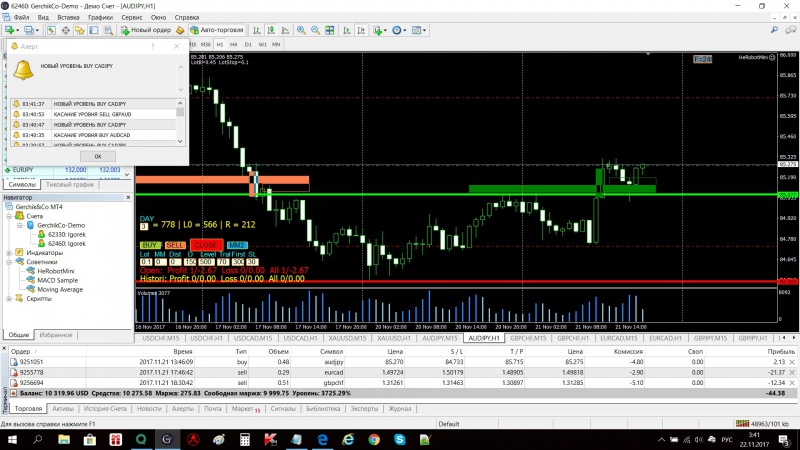Click the question mark in the Alert dialog
This screenshot has width=800, height=450.
pos(153,46)
